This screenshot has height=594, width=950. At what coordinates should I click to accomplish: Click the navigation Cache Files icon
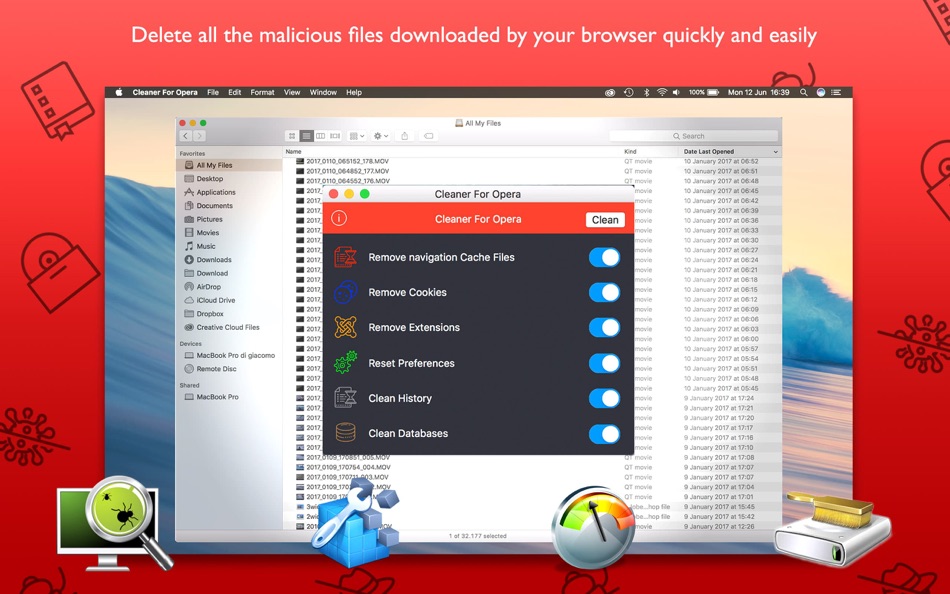tap(345, 257)
